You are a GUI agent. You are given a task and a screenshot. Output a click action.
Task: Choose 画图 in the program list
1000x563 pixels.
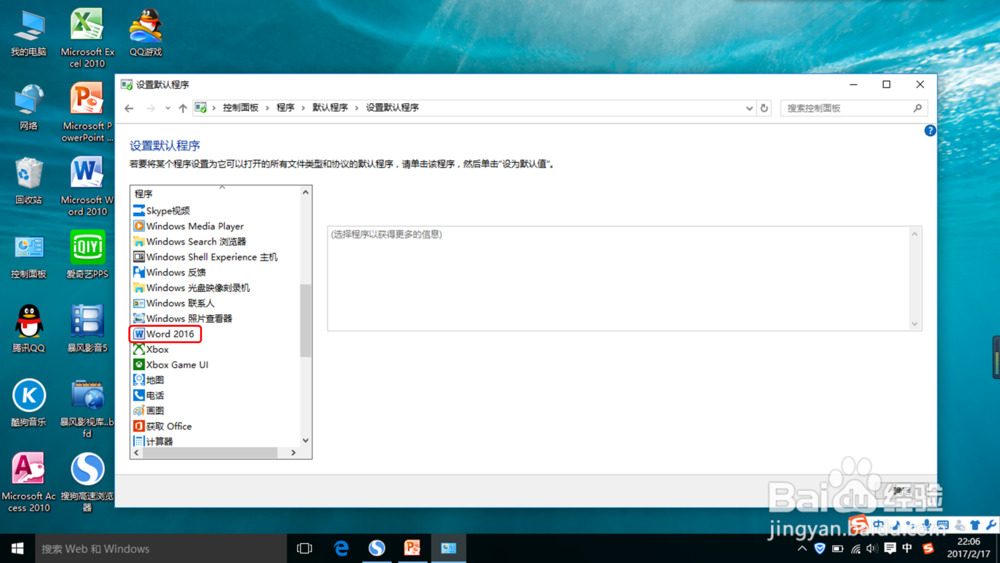pyautogui.click(x=149, y=411)
